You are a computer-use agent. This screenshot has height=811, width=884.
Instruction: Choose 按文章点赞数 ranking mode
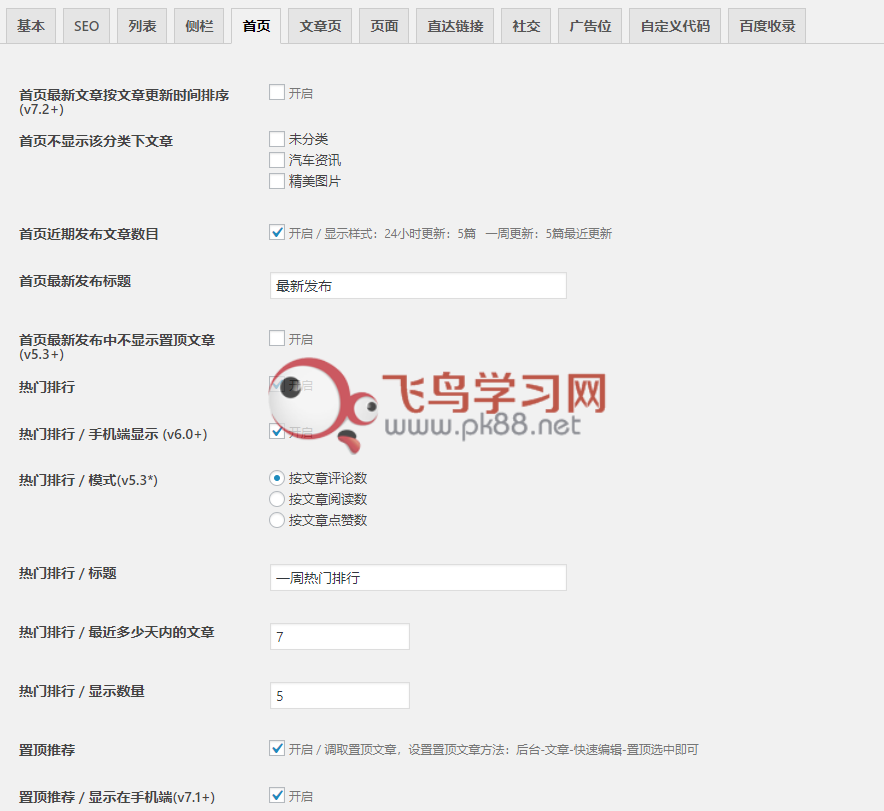277,520
